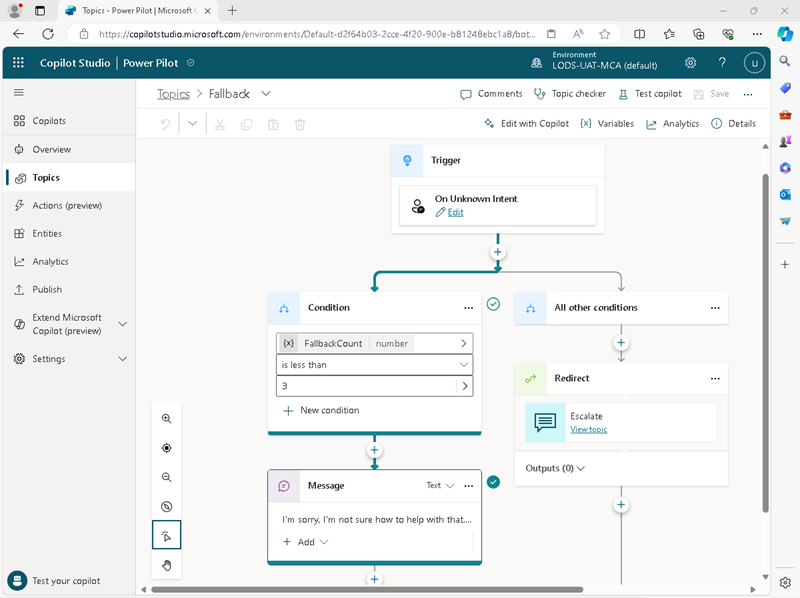Click the value field containing 3

365,386
